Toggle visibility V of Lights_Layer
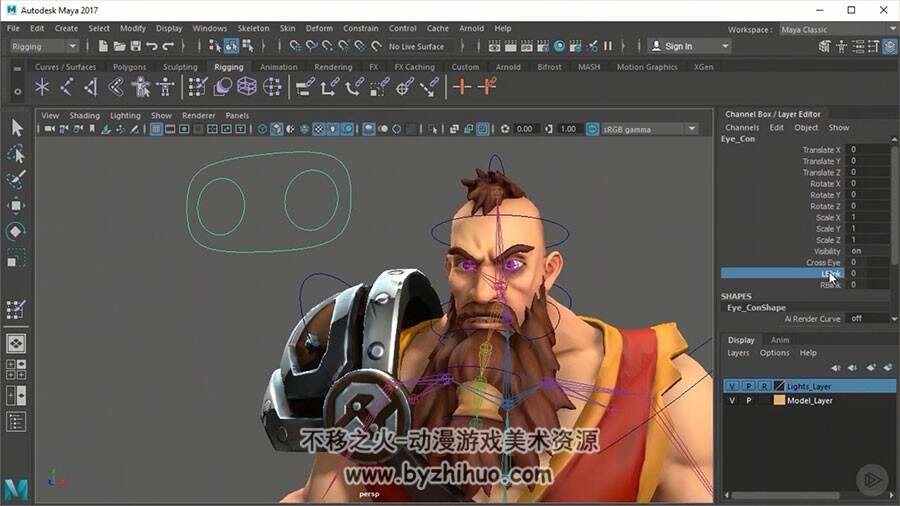The width and height of the screenshot is (900, 506). pyautogui.click(x=732, y=386)
